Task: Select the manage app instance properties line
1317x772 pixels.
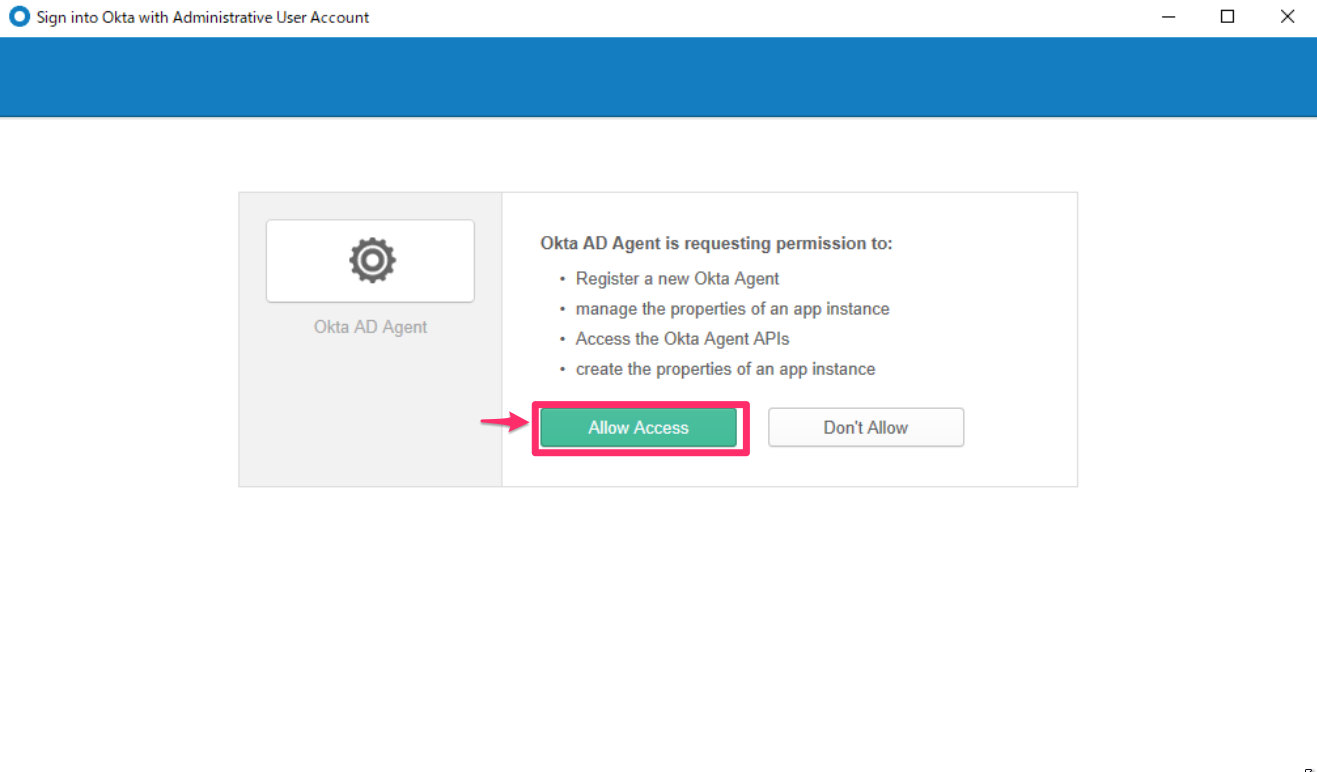Action: [732, 308]
